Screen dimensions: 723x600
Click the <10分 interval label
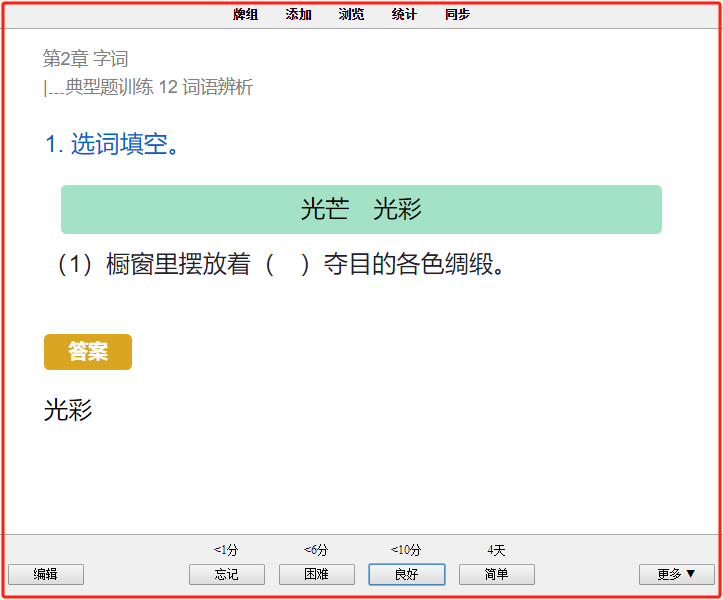click(x=406, y=550)
